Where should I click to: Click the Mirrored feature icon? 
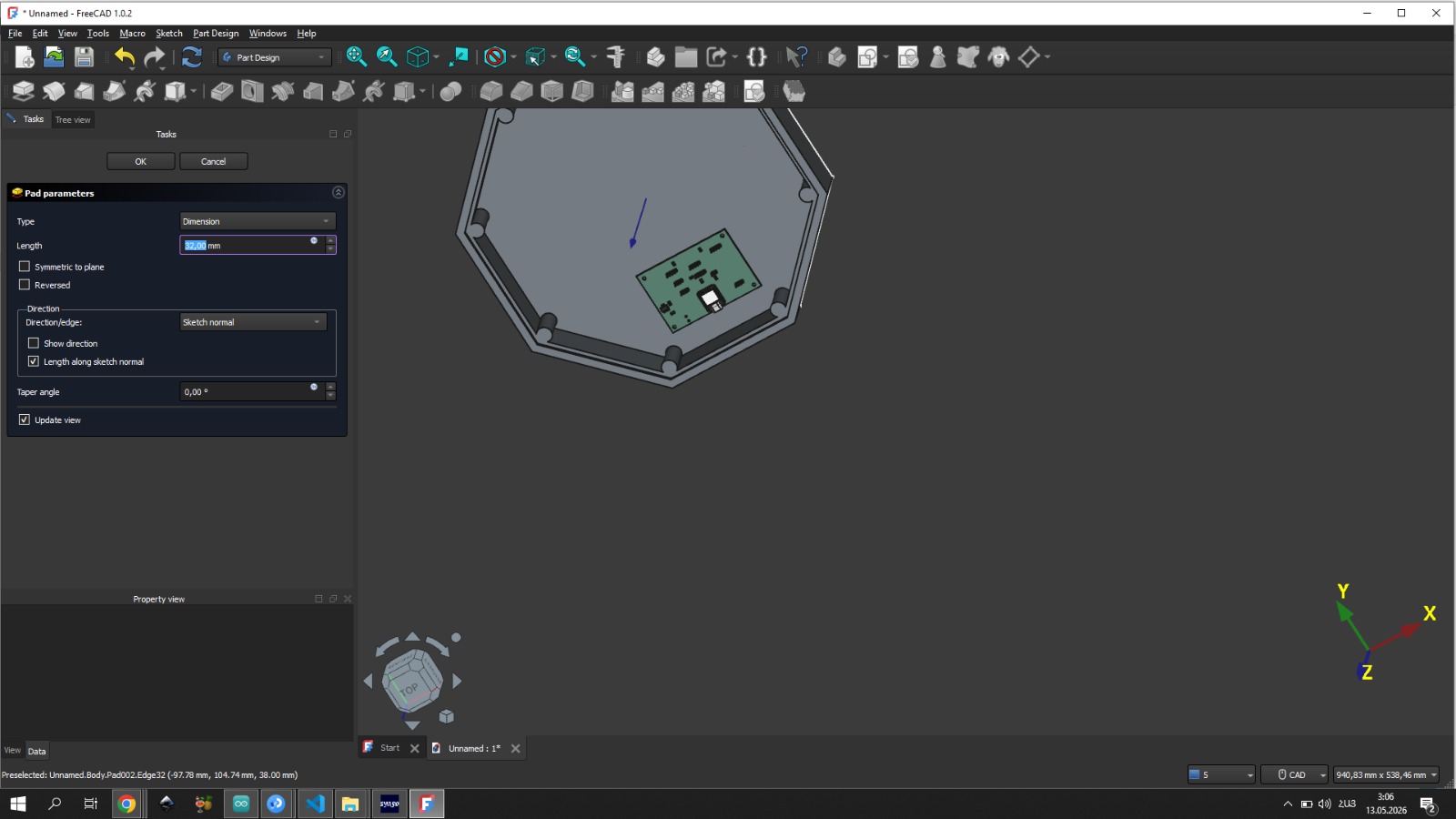pos(622,91)
